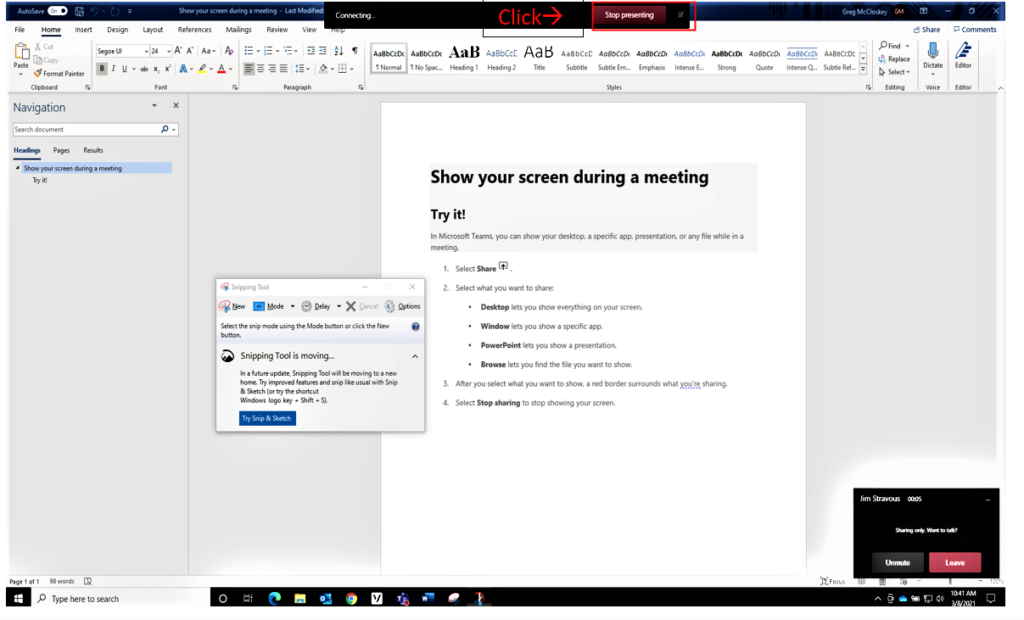Click Leave in the Teams call window
Viewport: 1024px width, 620px height.
tap(955, 563)
